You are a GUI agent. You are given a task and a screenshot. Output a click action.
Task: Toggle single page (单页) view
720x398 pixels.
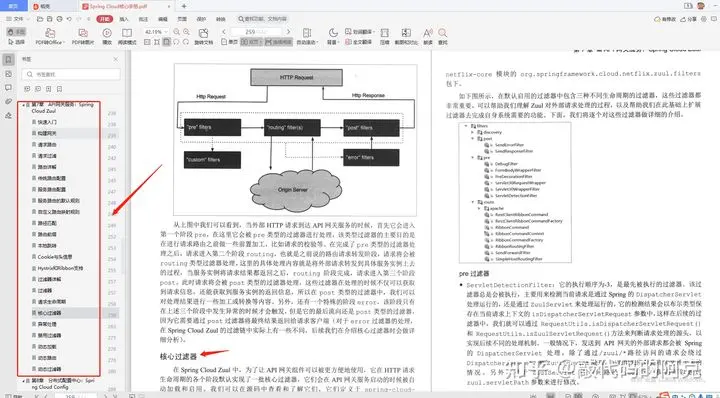click(x=230, y=42)
